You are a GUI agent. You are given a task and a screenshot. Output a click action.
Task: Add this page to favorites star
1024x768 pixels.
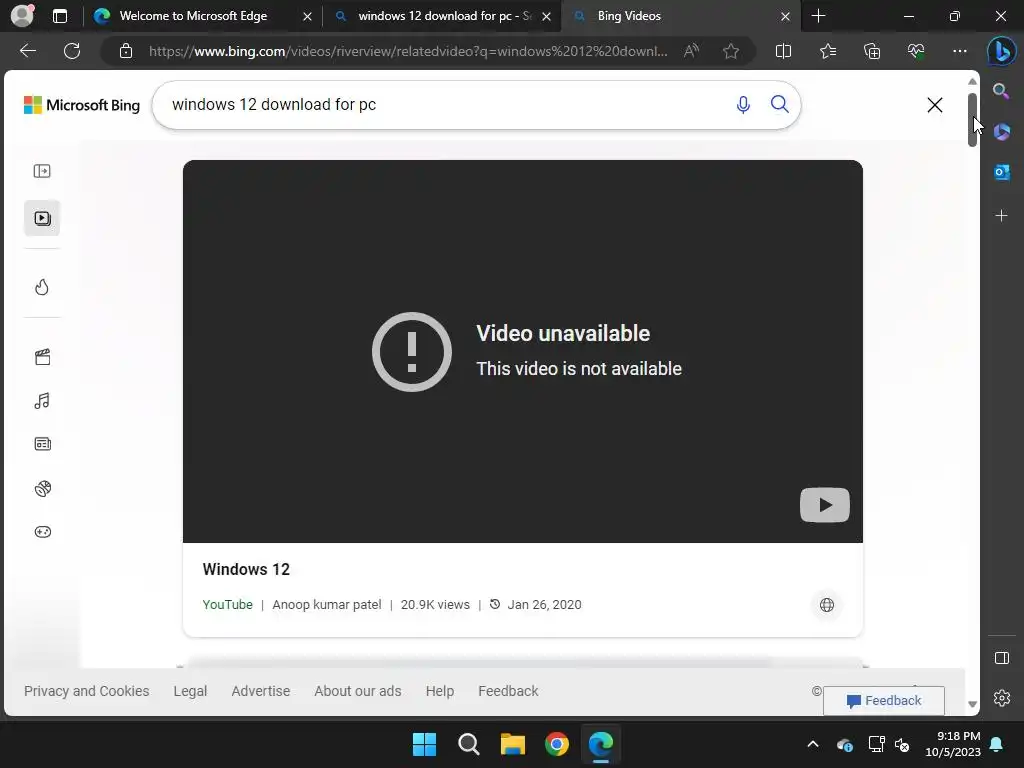pyautogui.click(x=731, y=50)
